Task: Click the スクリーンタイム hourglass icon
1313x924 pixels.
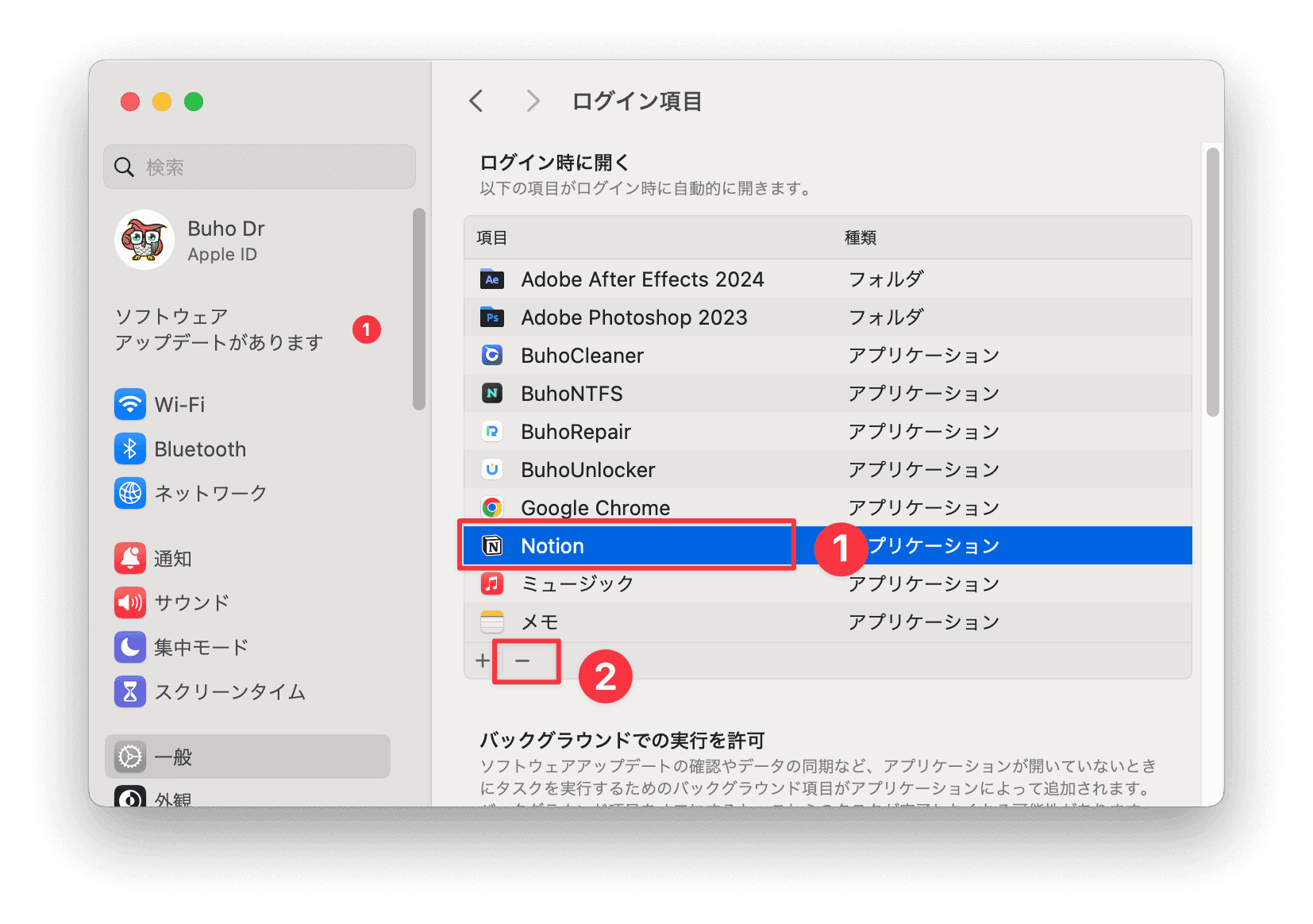Action: [x=130, y=691]
